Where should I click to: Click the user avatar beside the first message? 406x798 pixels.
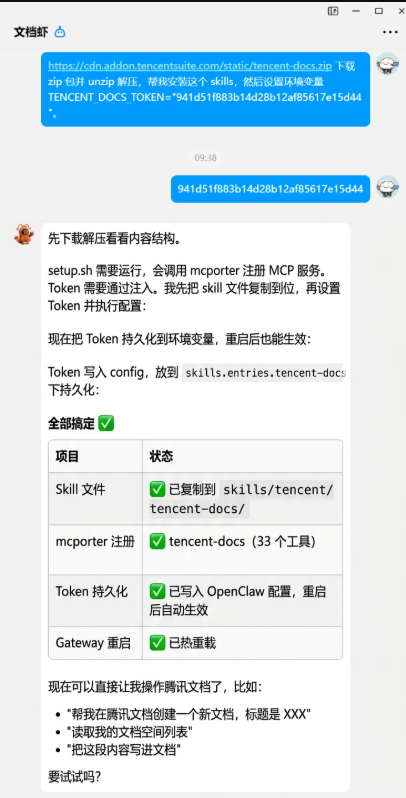pyautogui.click(x=388, y=64)
